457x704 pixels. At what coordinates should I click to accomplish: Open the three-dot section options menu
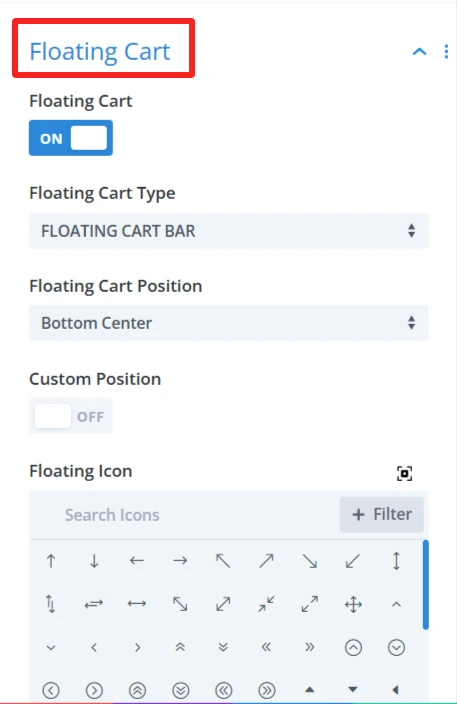(446, 52)
